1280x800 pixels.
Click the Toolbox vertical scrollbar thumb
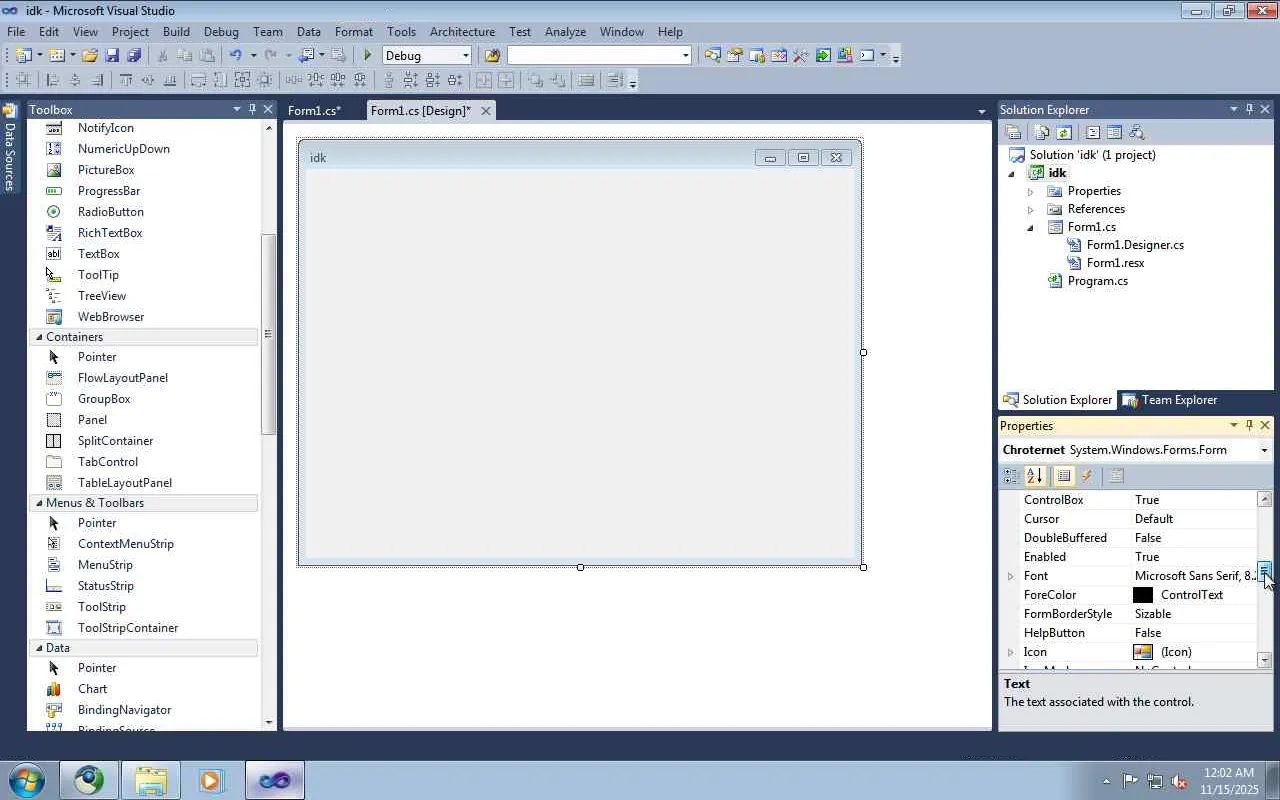[x=268, y=334]
